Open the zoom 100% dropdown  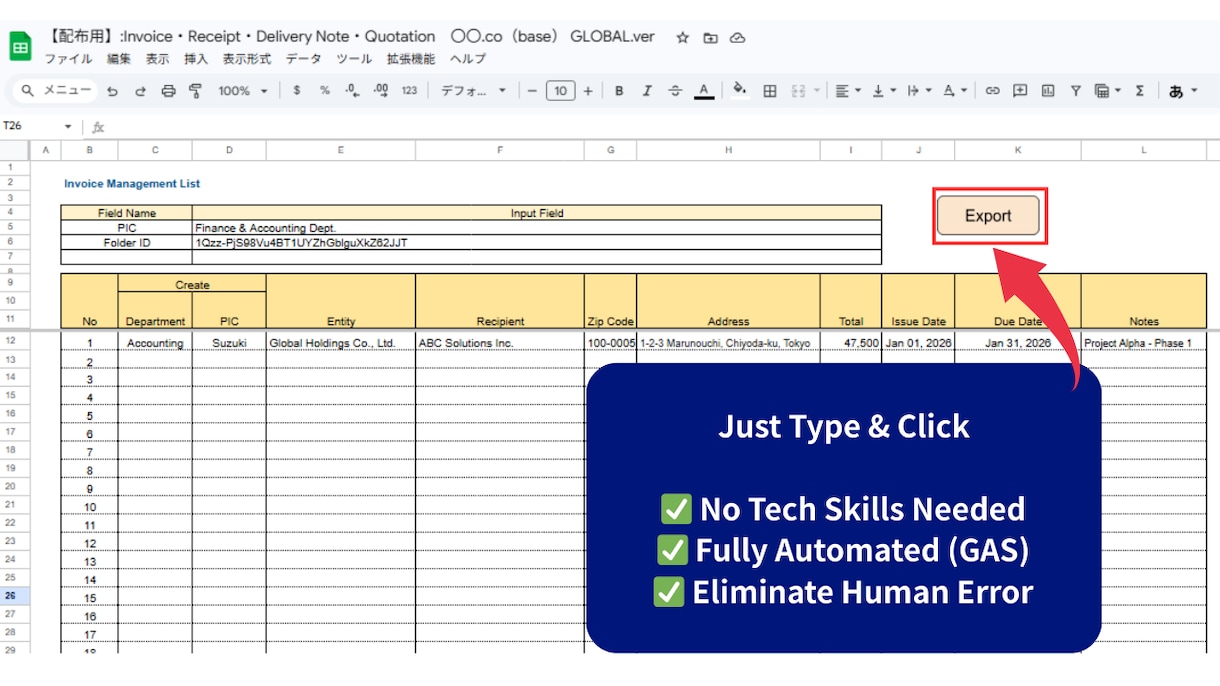243,91
